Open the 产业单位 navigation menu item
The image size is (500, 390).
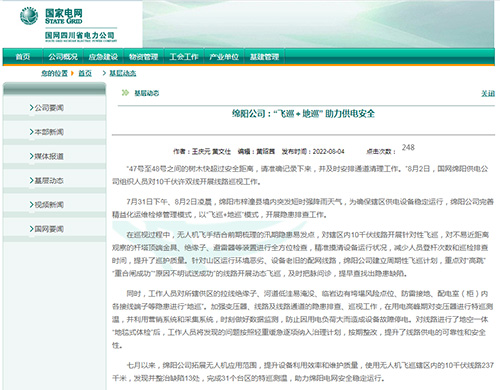[224, 57]
